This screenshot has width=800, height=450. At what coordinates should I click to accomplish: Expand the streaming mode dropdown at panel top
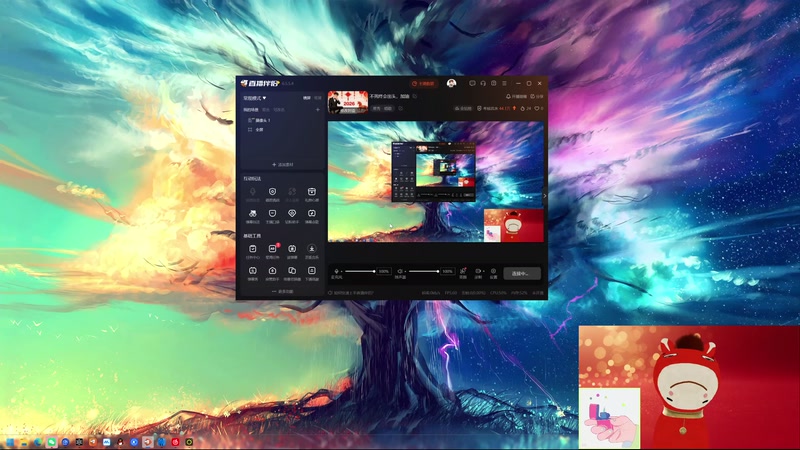[255, 98]
